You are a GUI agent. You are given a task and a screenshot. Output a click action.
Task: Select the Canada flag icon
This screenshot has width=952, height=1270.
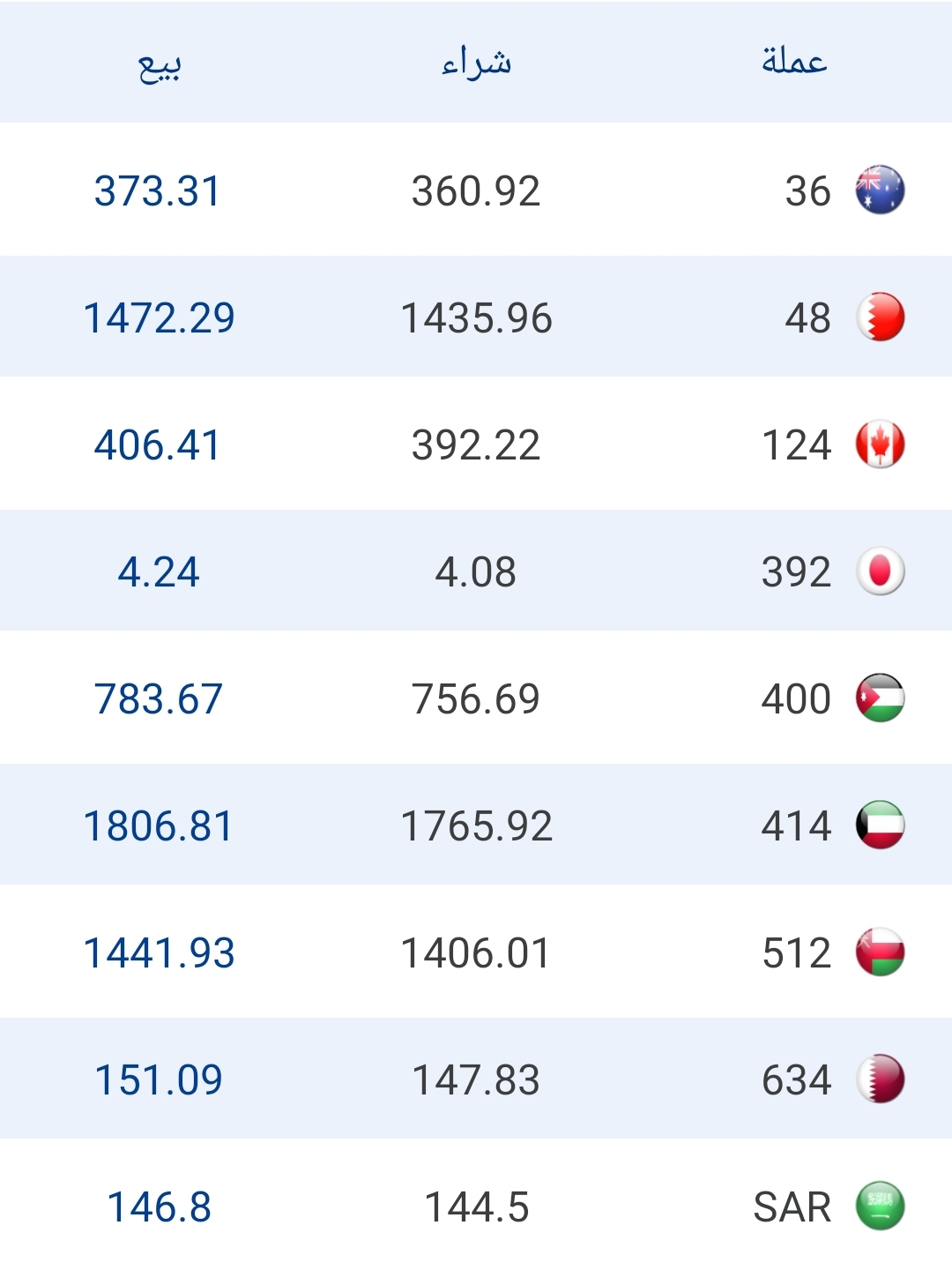(x=880, y=444)
